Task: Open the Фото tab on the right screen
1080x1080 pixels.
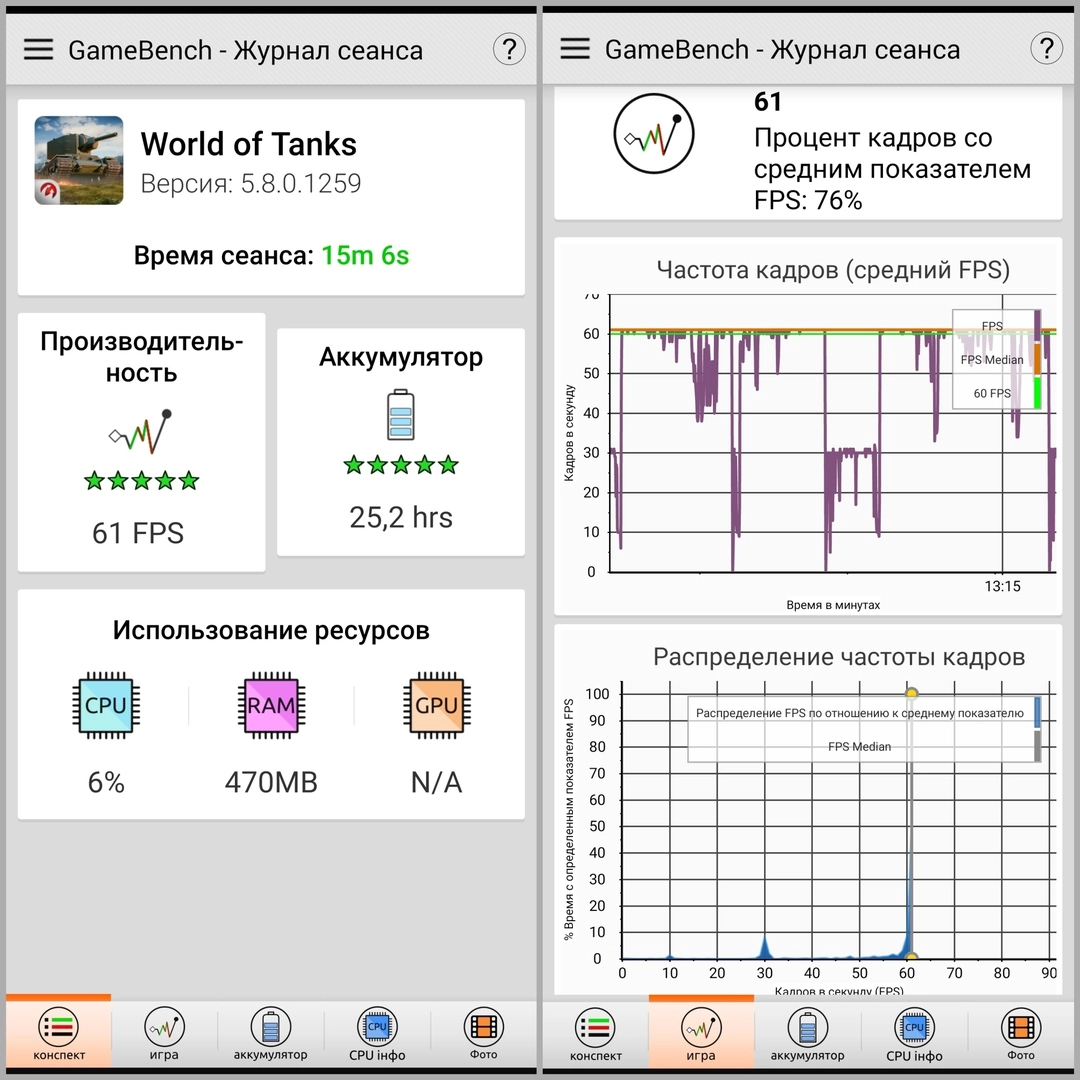Action: [1021, 1035]
